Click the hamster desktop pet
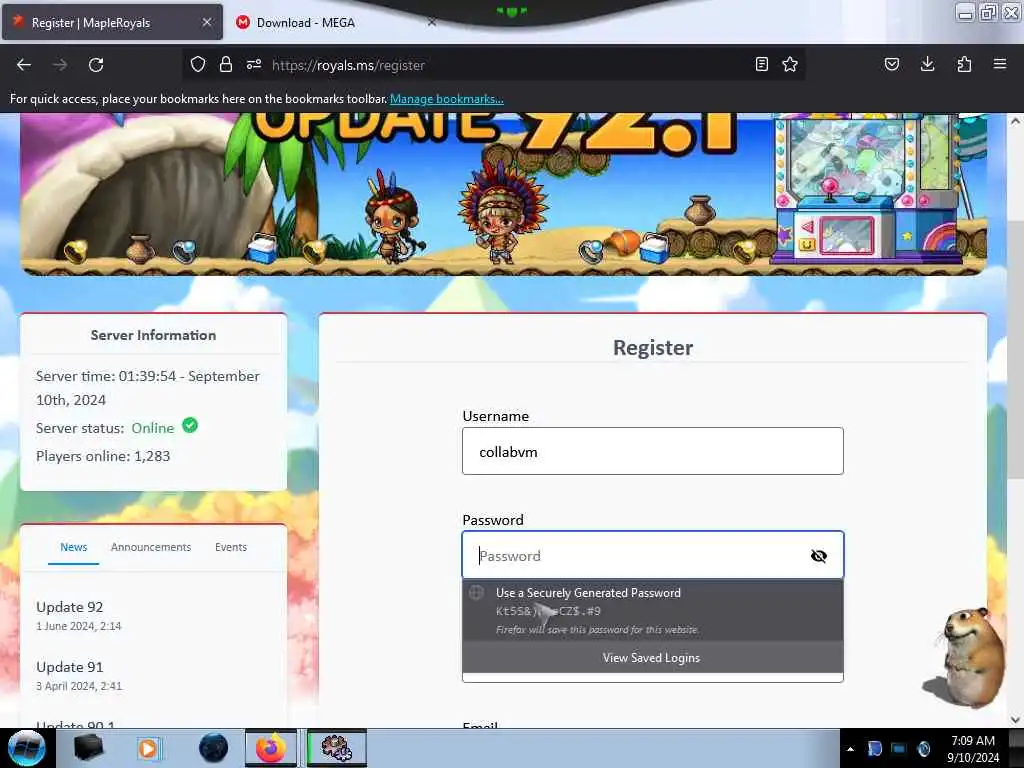The image size is (1024, 768). (965, 658)
